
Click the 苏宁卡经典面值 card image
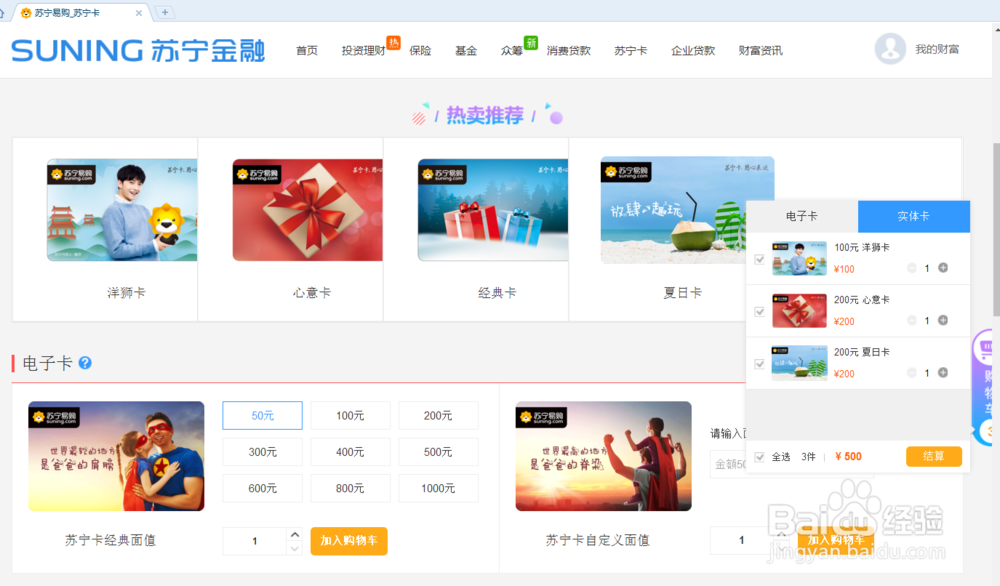(x=116, y=456)
